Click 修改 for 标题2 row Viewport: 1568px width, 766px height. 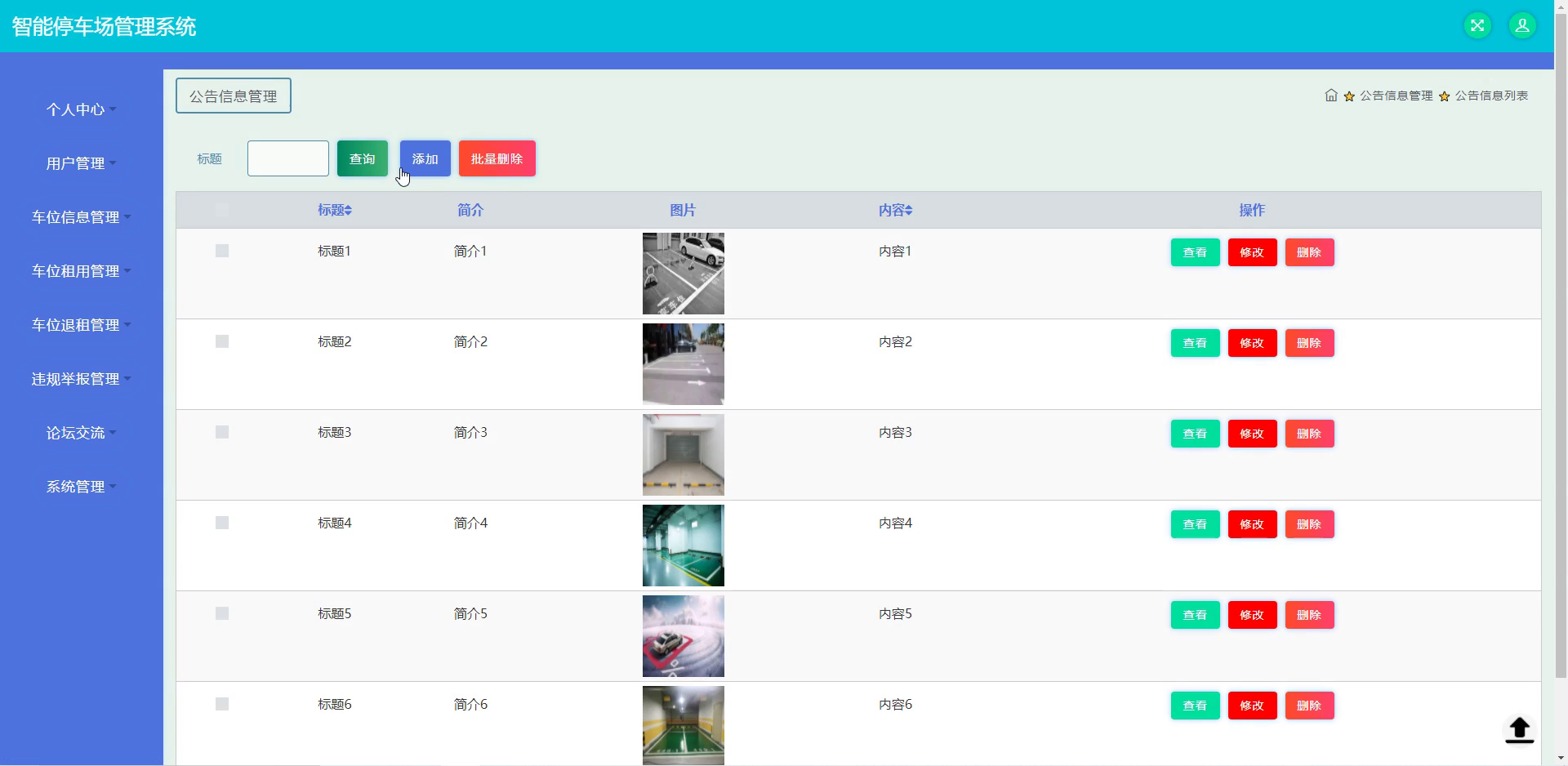coord(1252,343)
